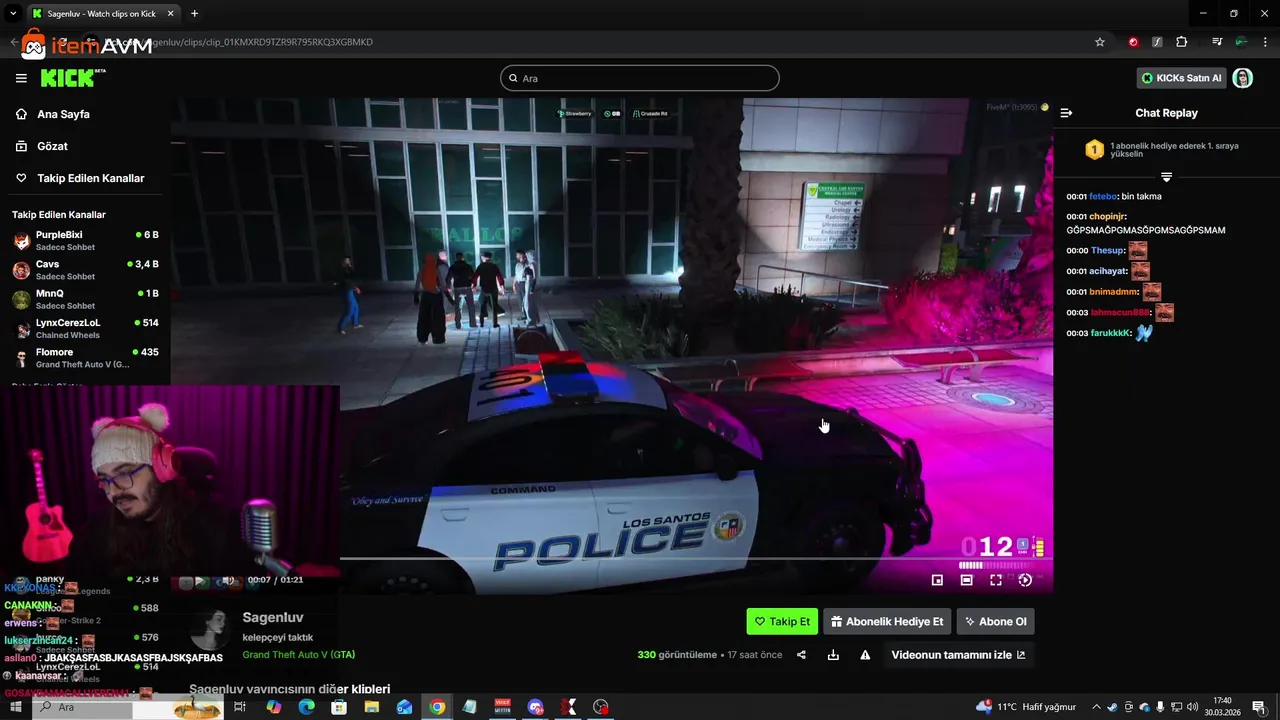Click chat username acihayat
Viewport: 1280px width, 720px height.
click(x=1108, y=271)
